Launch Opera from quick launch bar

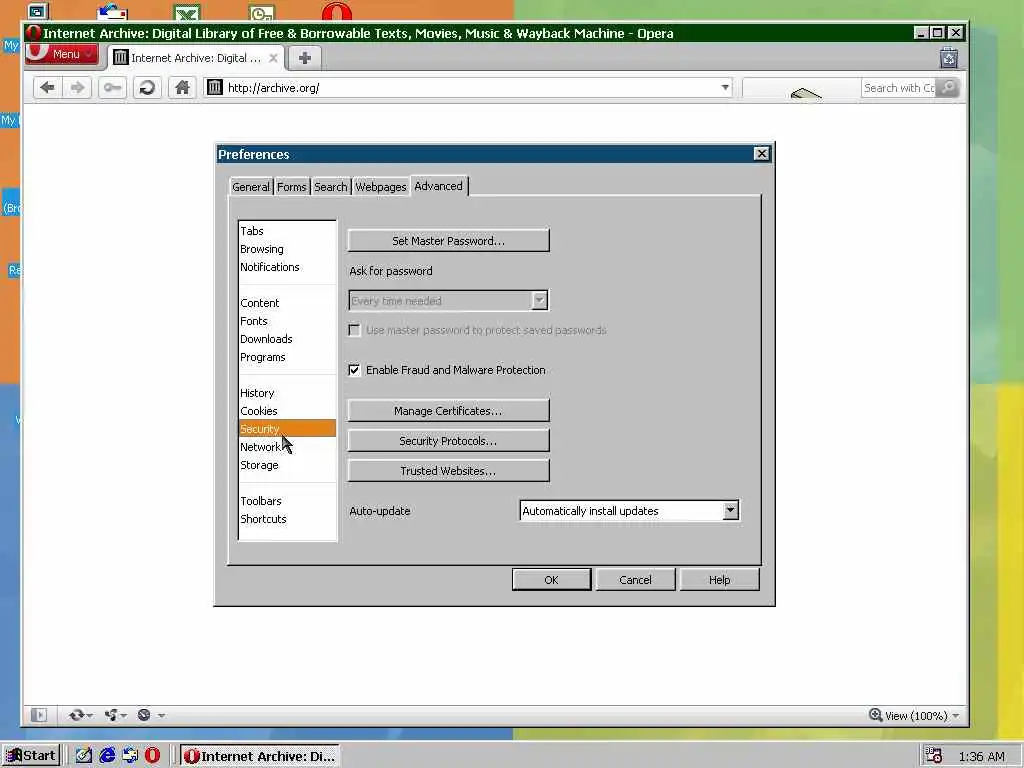click(152, 756)
